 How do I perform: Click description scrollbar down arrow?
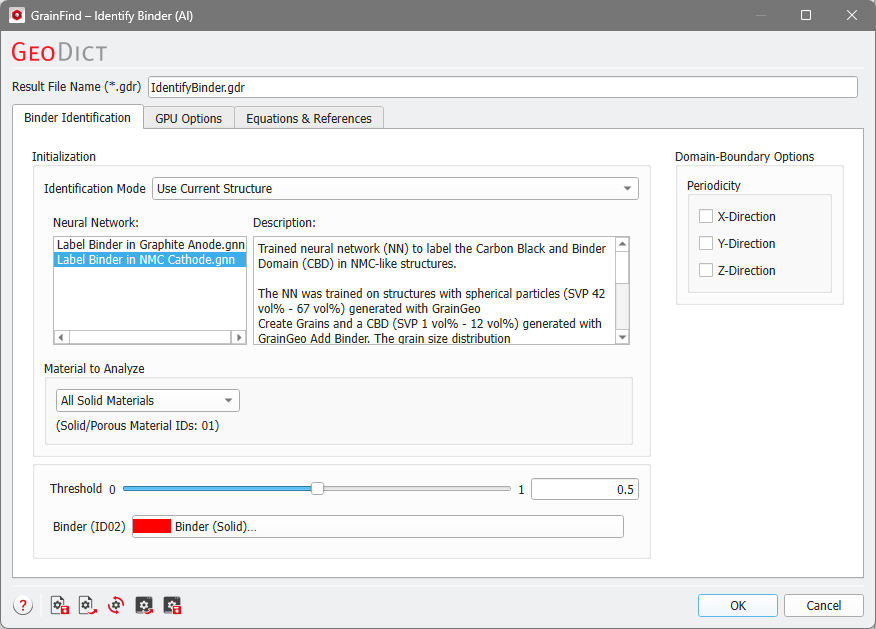622,337
